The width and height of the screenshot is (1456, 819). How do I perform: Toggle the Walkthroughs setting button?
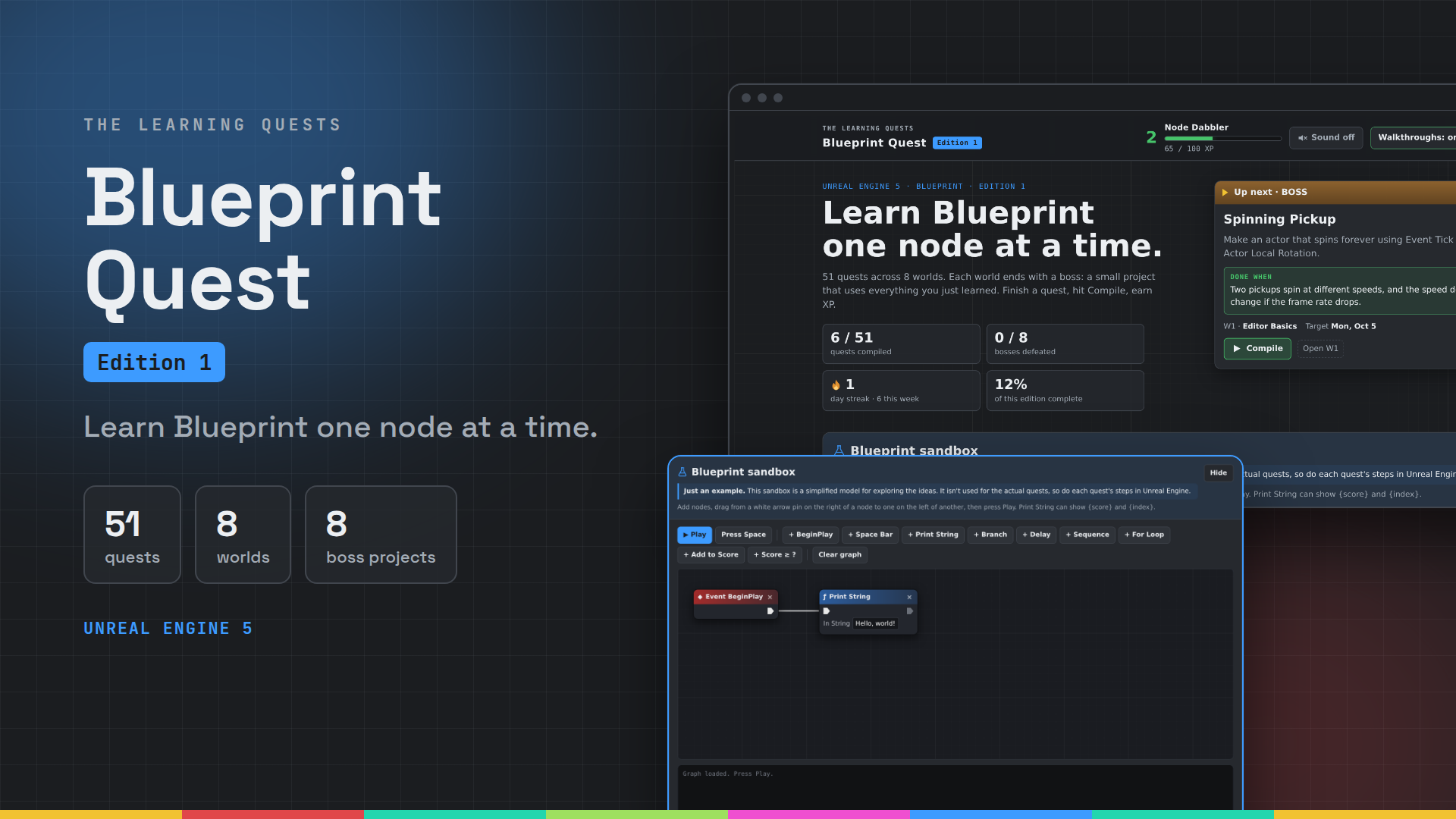(1413, 137)
